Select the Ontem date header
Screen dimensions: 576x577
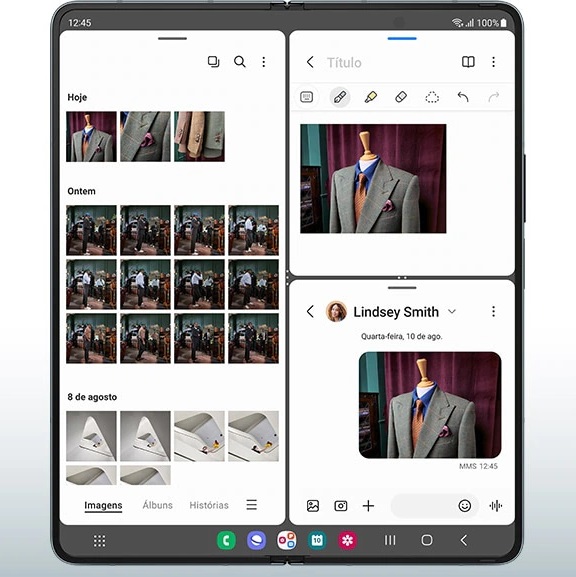81,191
